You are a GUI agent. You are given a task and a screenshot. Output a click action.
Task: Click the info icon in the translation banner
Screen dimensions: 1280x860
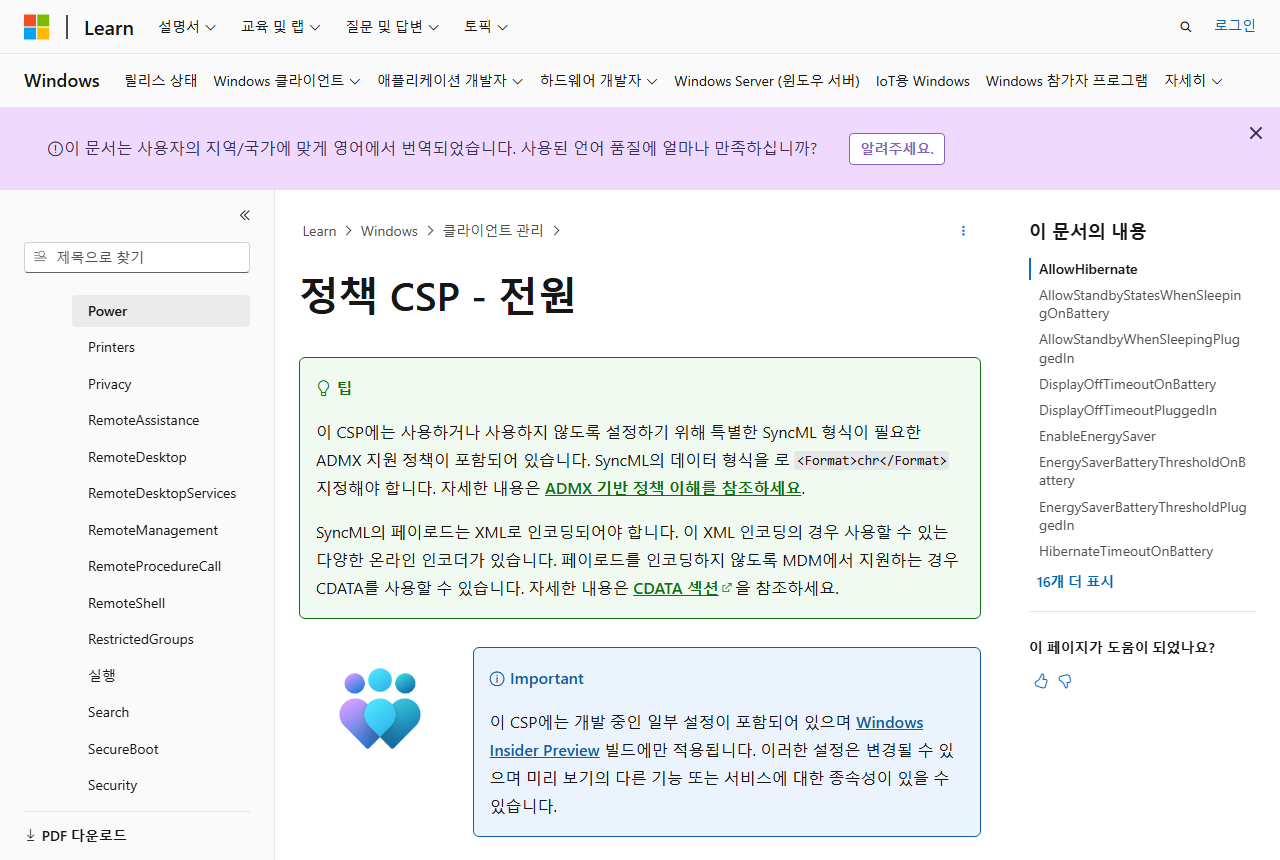56,149
